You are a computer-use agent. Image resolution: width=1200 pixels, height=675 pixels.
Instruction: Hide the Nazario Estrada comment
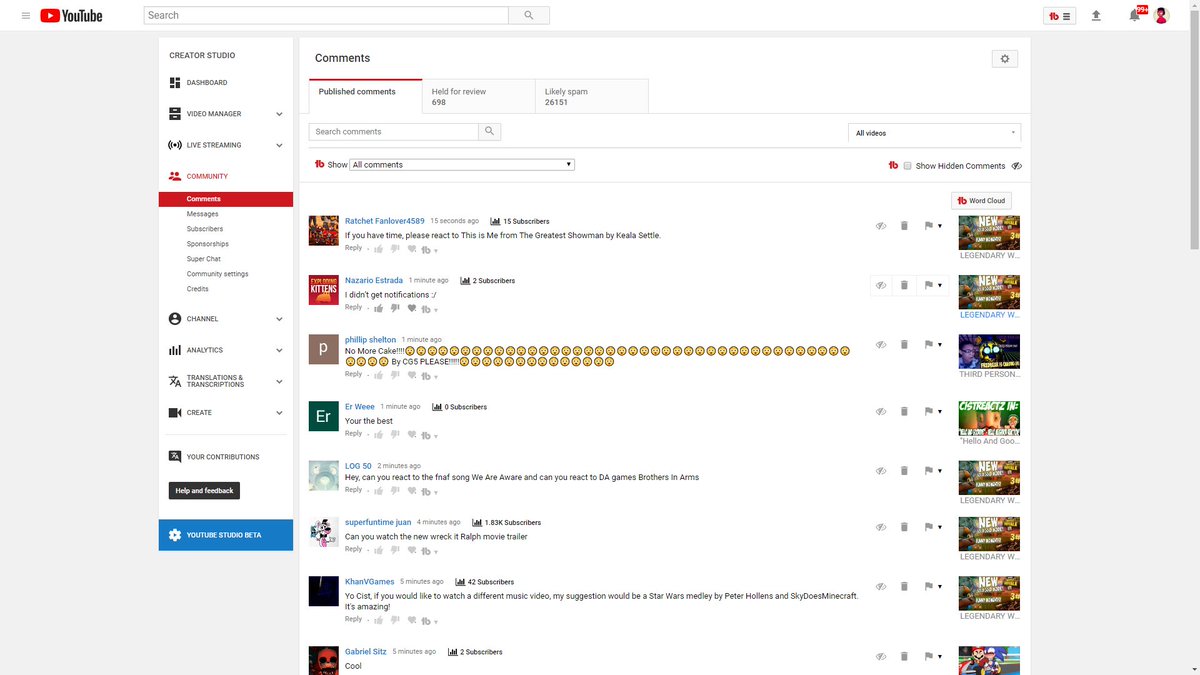click(x=881, y=285)
